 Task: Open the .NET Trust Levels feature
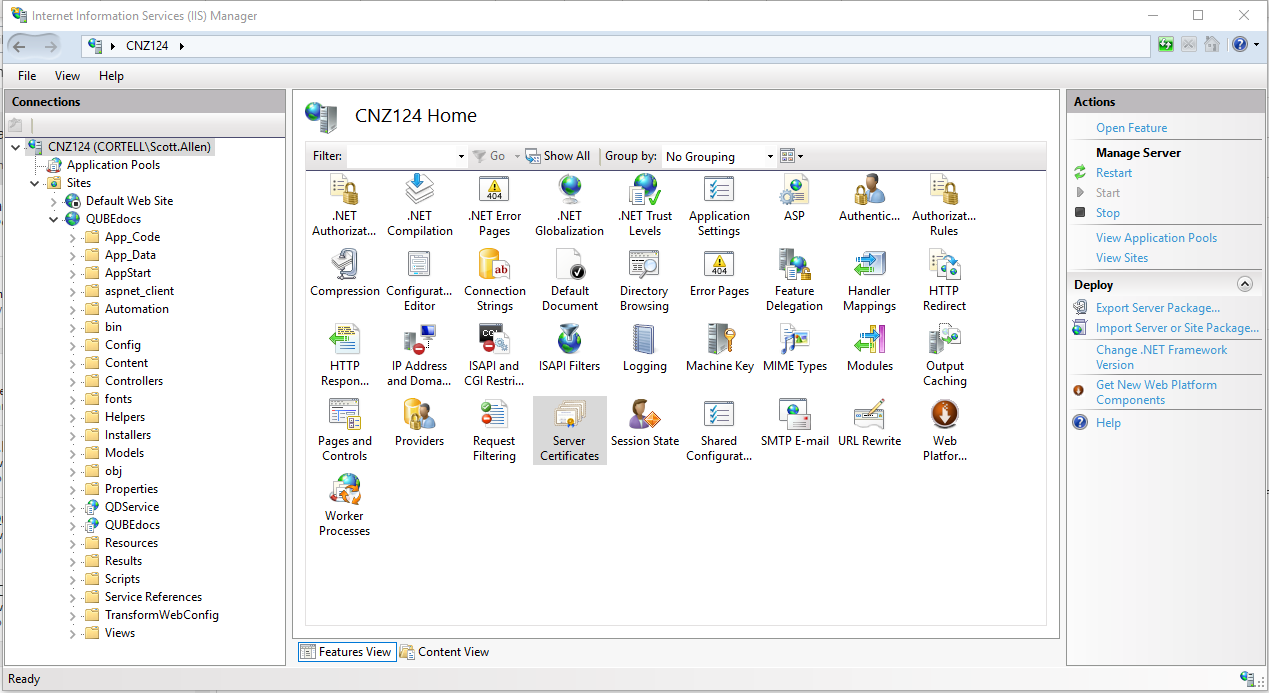[644, 204]
